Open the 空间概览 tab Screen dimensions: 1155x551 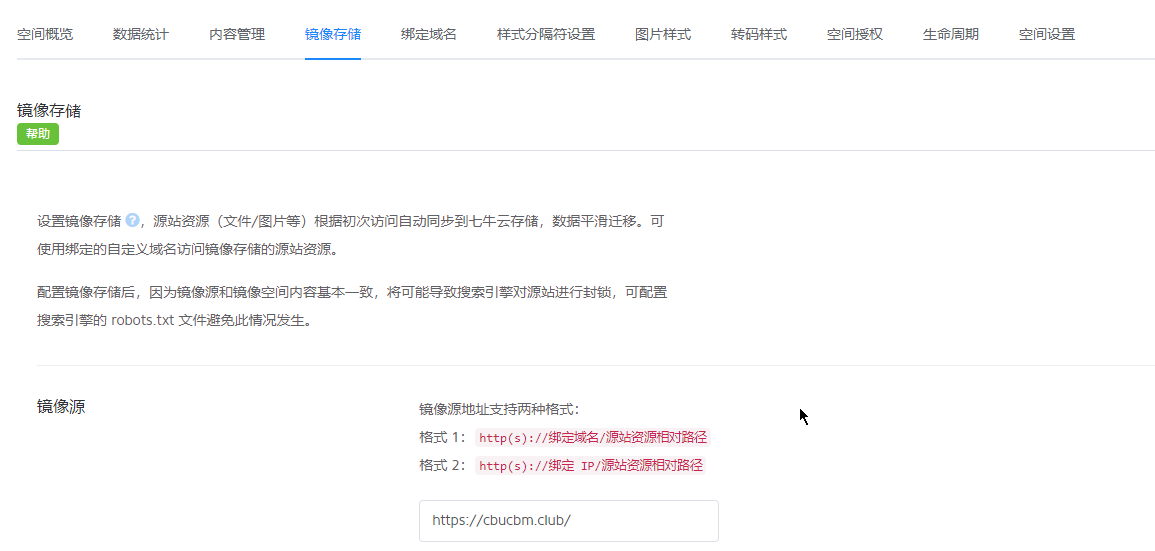(x=45, y=34)
